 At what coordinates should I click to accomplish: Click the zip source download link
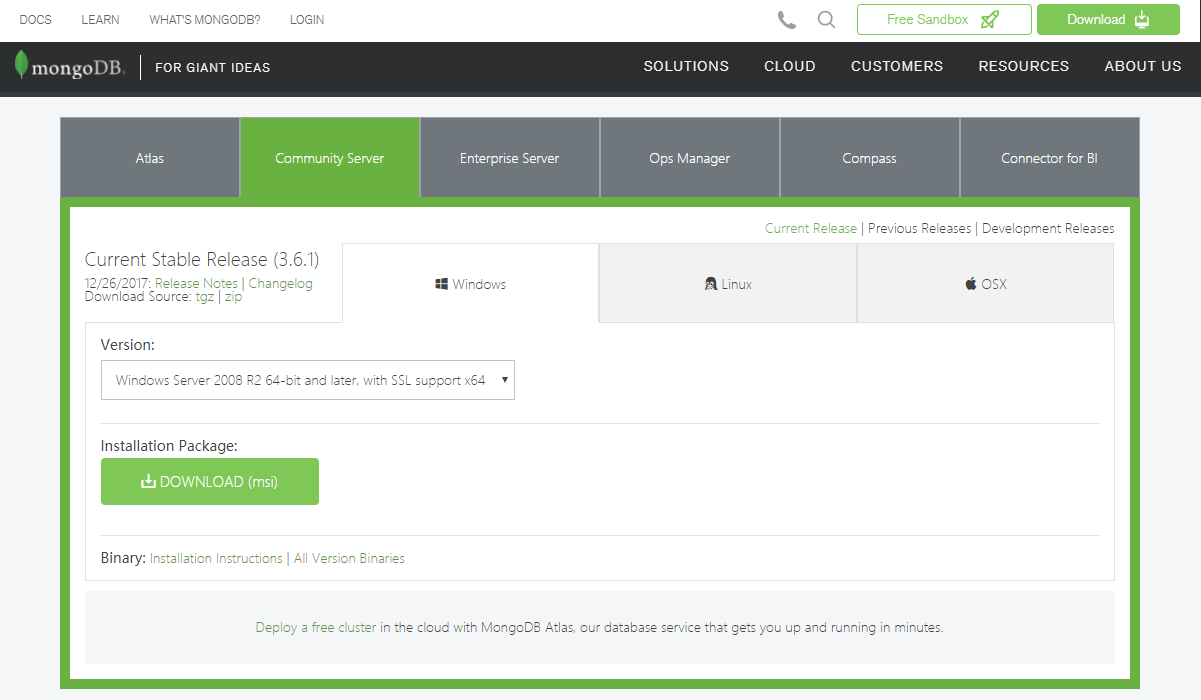(233, 297)
